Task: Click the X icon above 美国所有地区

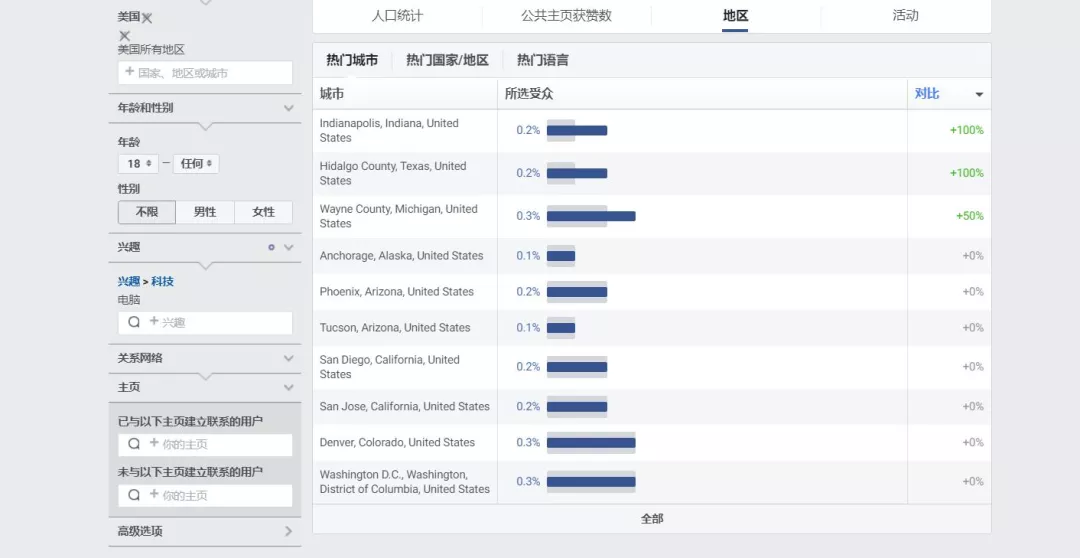Action: pos(125,36)
